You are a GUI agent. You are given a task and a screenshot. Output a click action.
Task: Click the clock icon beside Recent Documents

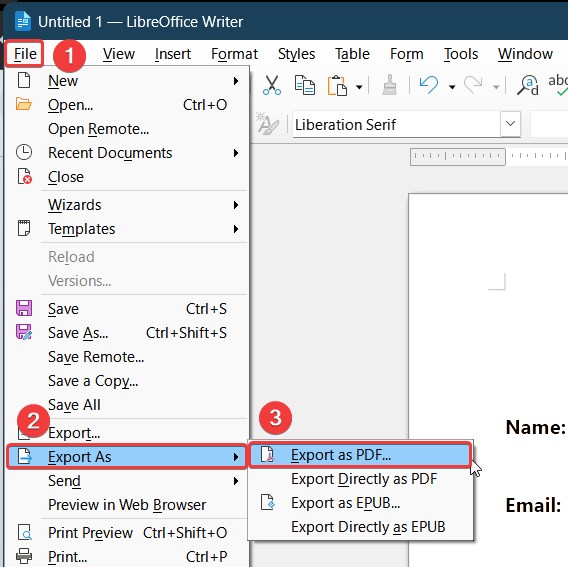coord(24,152)
